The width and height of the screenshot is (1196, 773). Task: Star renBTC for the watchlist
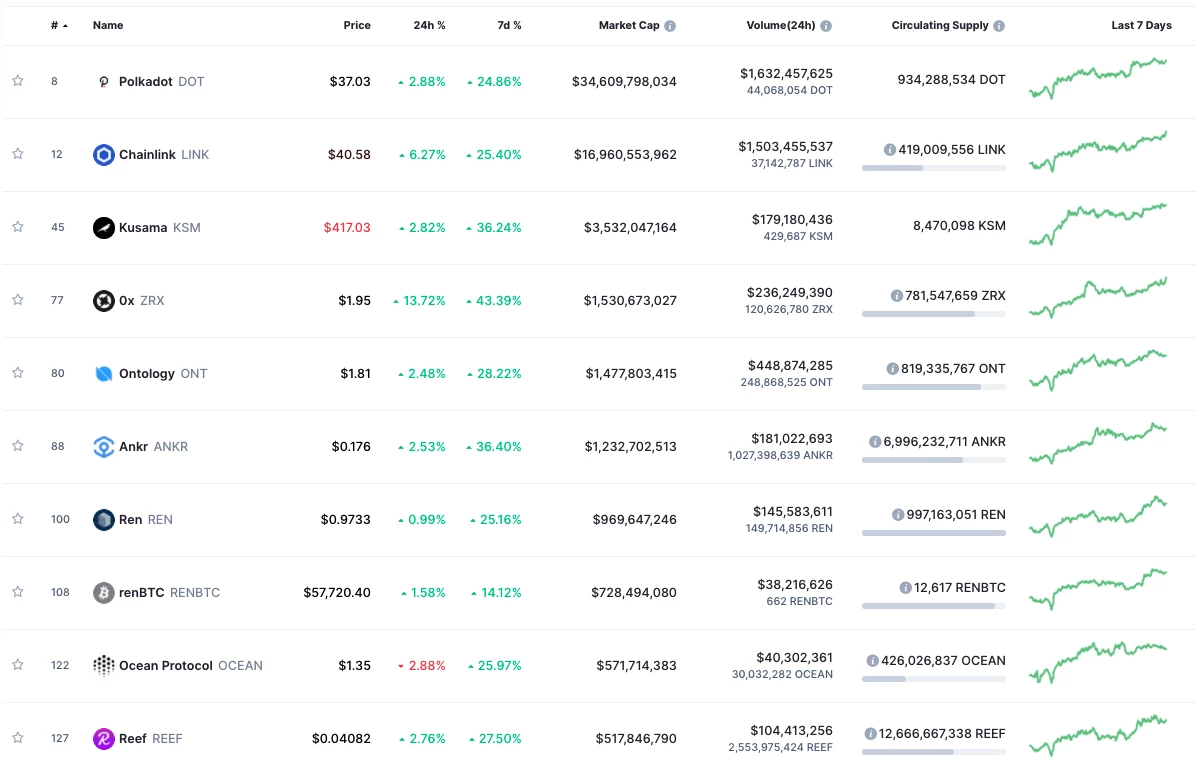[x=18, y=592]
